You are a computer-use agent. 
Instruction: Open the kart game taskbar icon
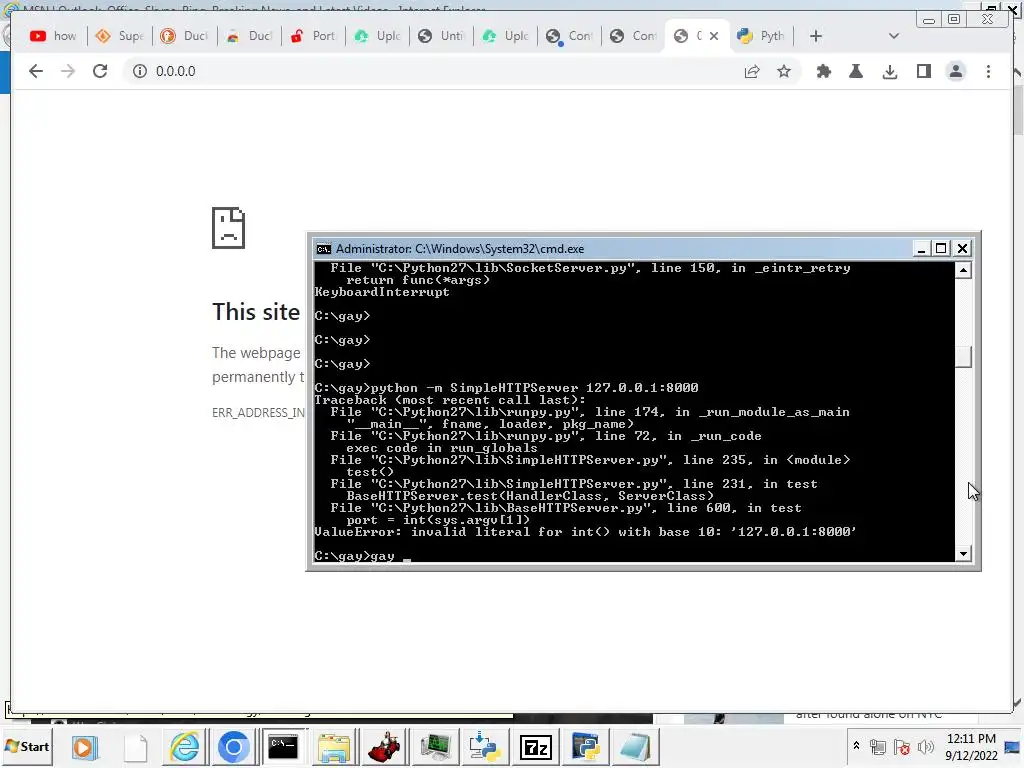pyautogui.click(x=385, y=747)
